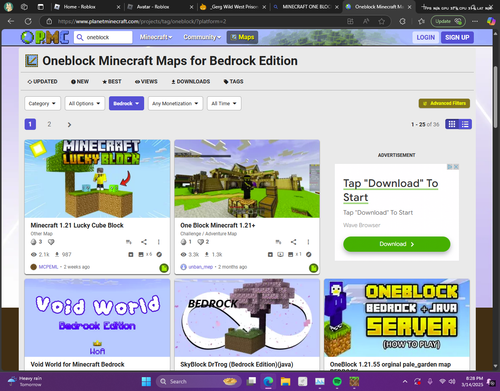Open the All Options dropdown
The image size is (500, 391).
point(85,103)
